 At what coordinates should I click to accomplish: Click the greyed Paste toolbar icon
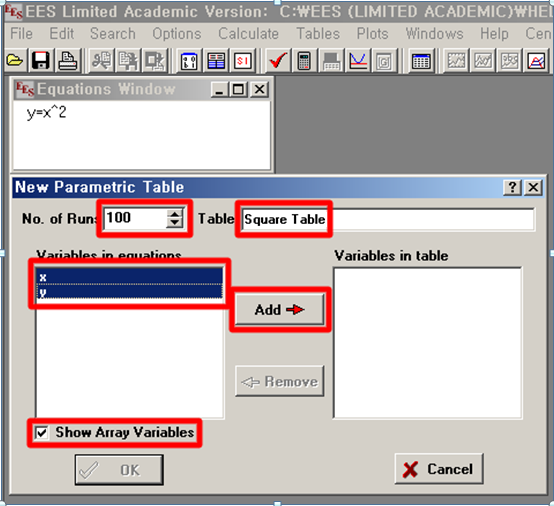[x=155, y=61]
